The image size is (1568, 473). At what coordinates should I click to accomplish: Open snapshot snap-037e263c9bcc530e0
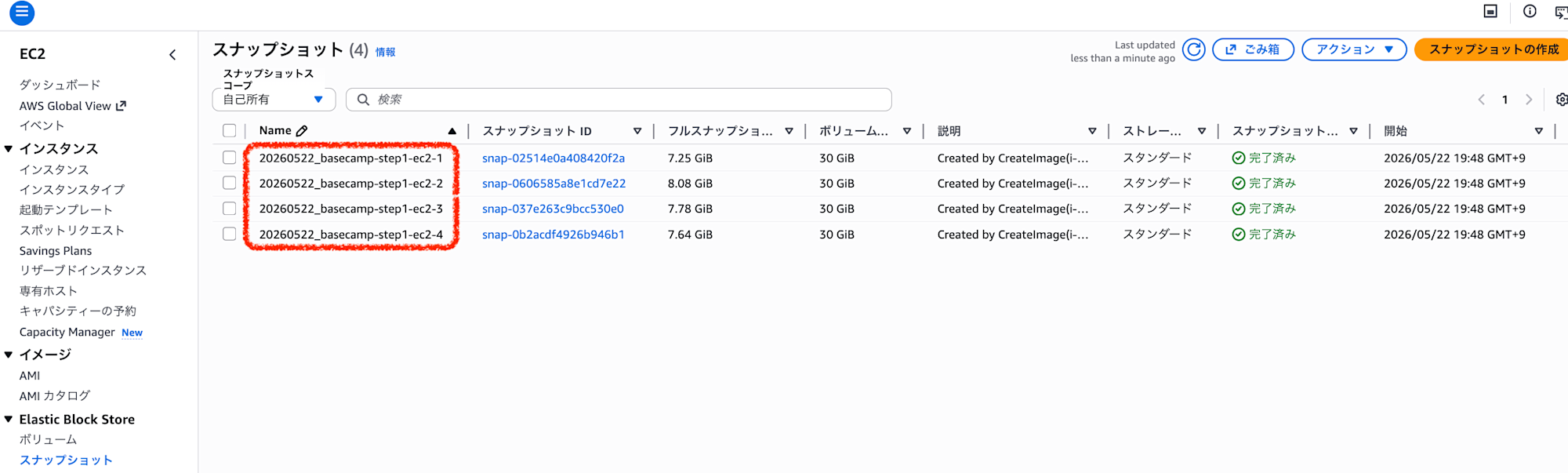553,209
